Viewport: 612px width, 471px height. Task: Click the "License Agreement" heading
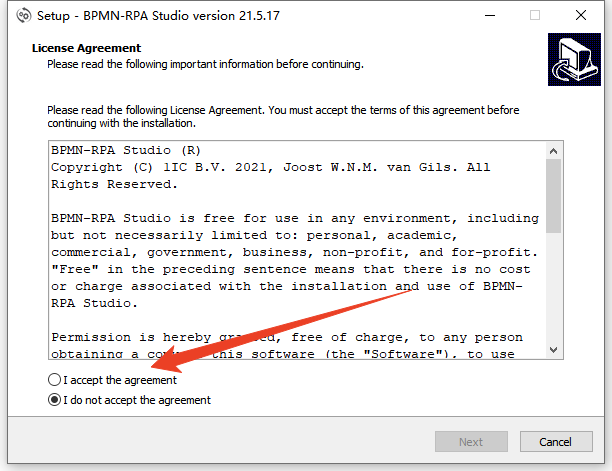coord(86,48)
